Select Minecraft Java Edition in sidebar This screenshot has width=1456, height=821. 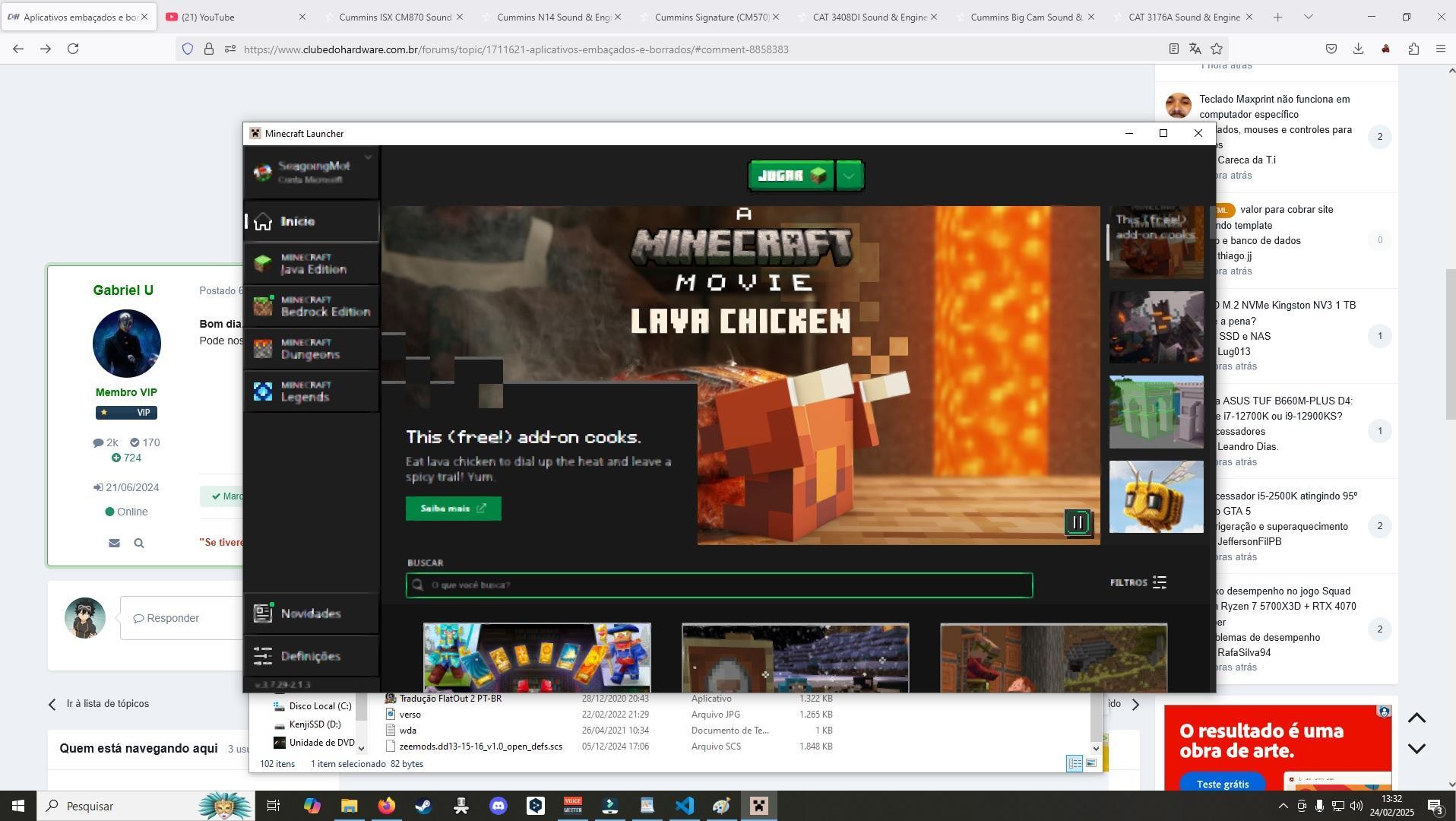coord(311,264)
